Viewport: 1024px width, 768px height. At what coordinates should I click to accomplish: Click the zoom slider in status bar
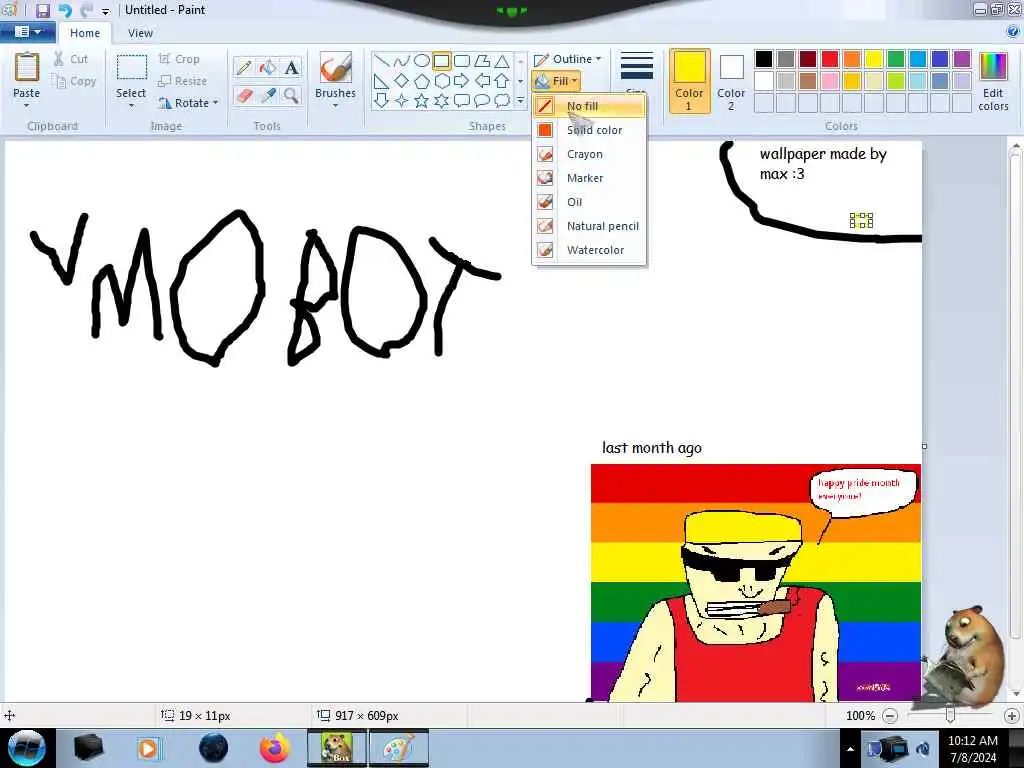(950, 716)
